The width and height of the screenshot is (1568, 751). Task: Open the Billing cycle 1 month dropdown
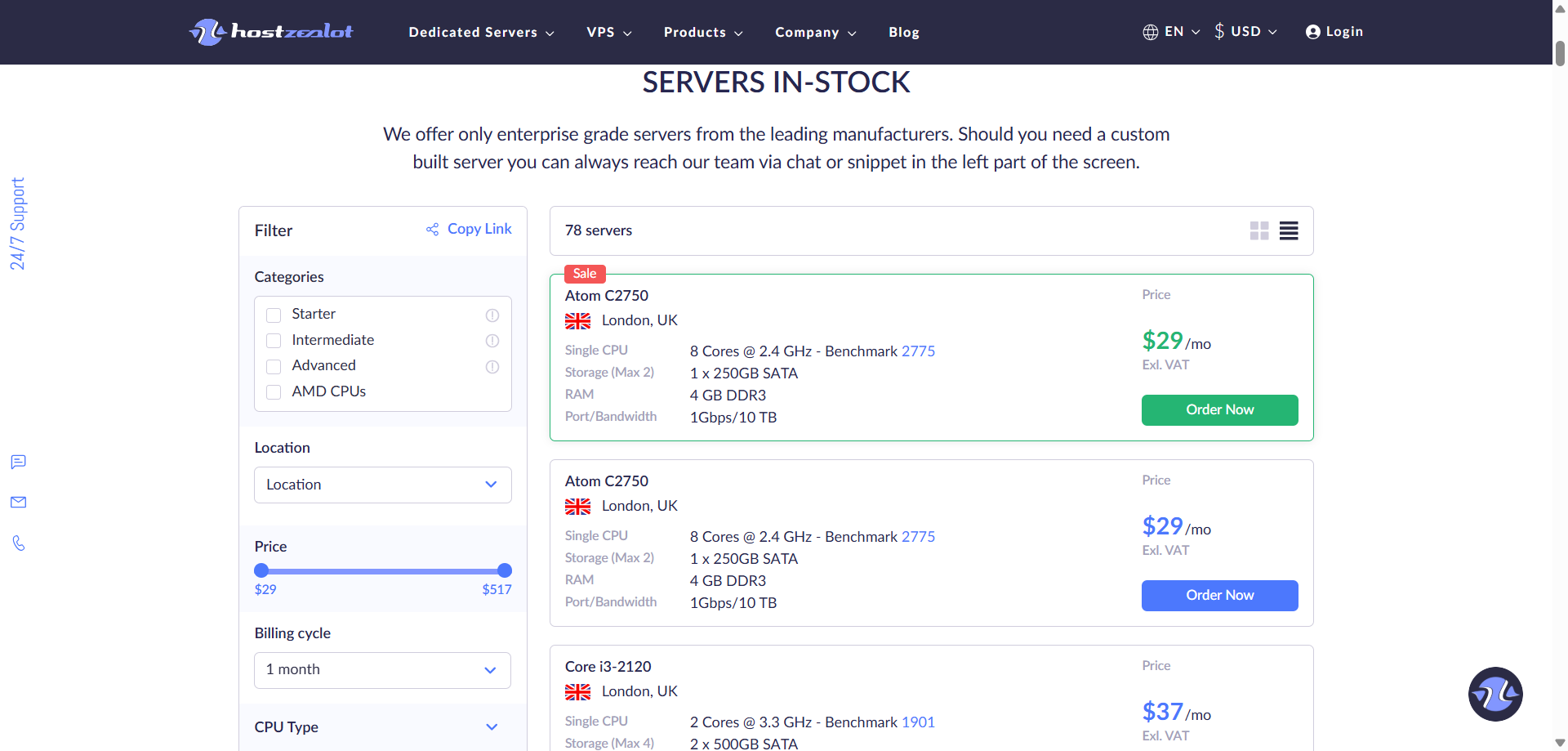click(x=382, y=670)
